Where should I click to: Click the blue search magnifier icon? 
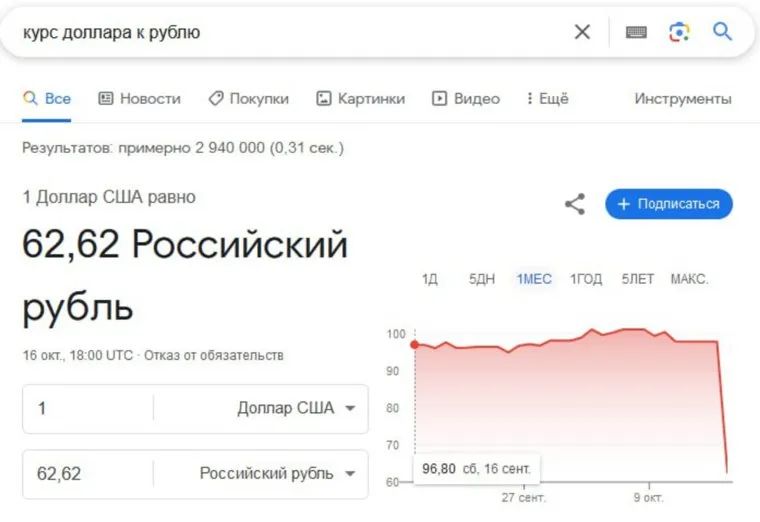[722, 32]
